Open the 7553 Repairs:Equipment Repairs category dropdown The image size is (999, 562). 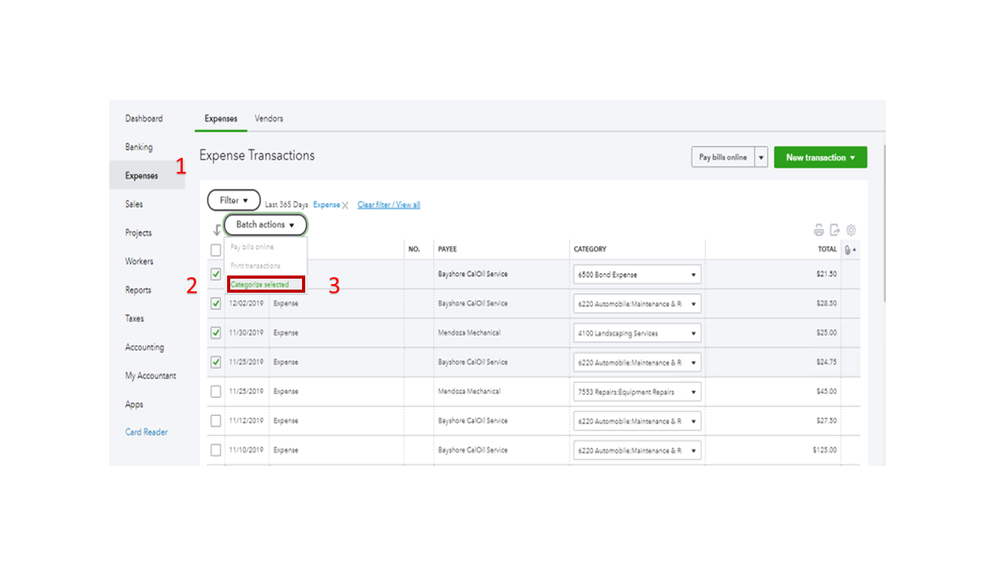point(637,392)
